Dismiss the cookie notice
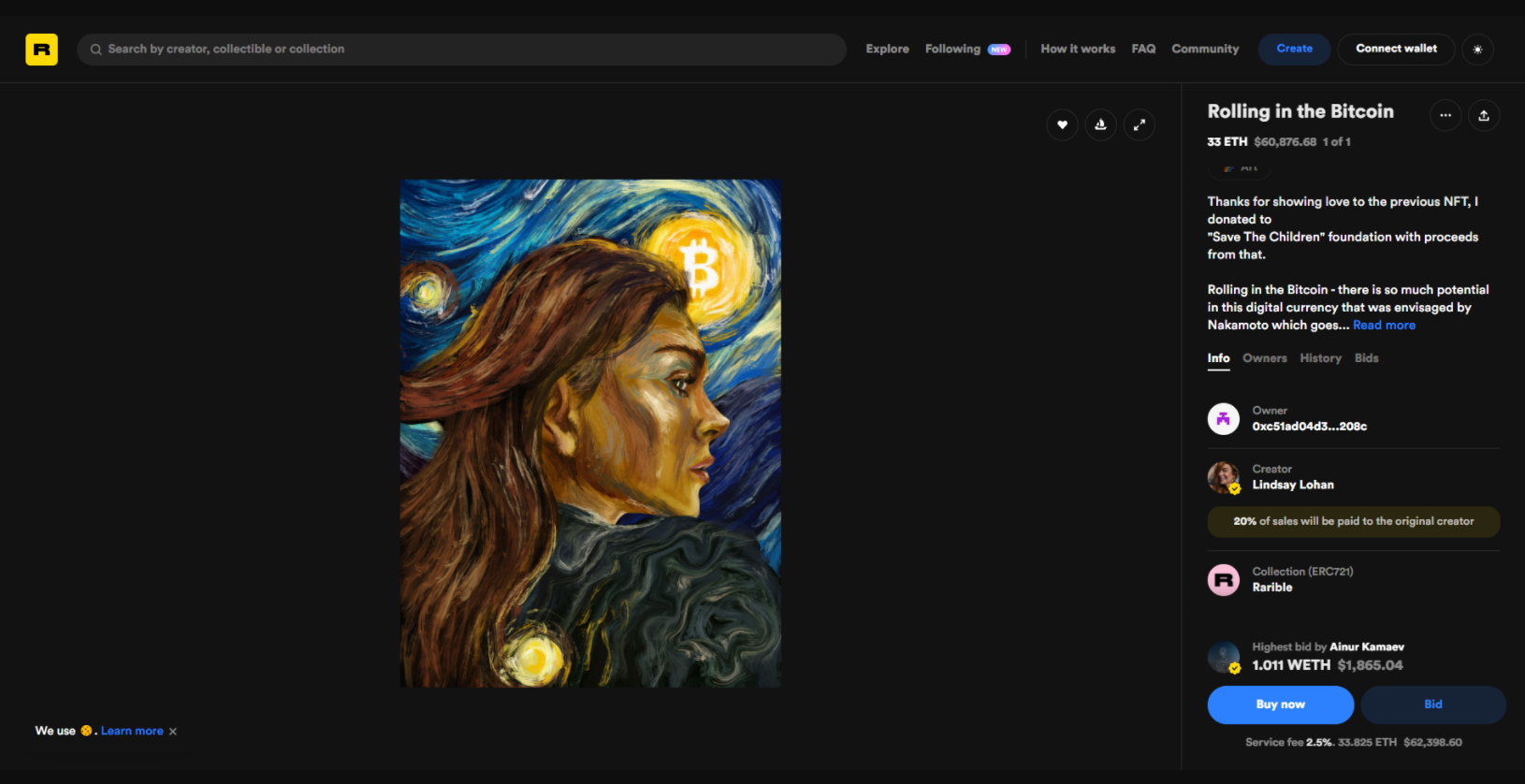 [x=173, y=732]
